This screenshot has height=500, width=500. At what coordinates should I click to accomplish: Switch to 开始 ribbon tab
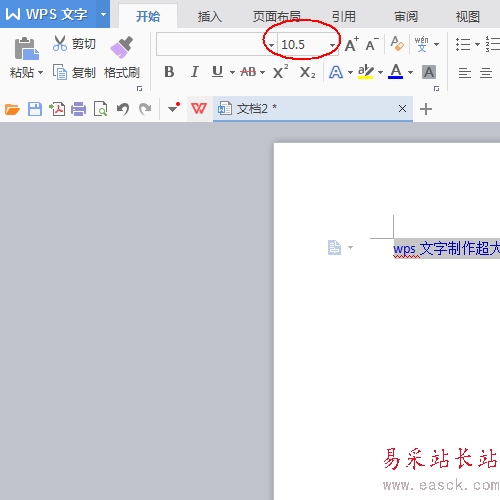pos(148,16)
